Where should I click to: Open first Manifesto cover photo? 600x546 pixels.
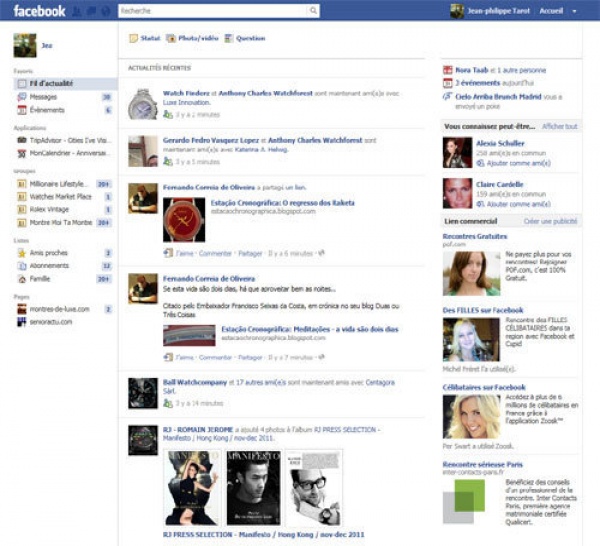tap(192, 488)
